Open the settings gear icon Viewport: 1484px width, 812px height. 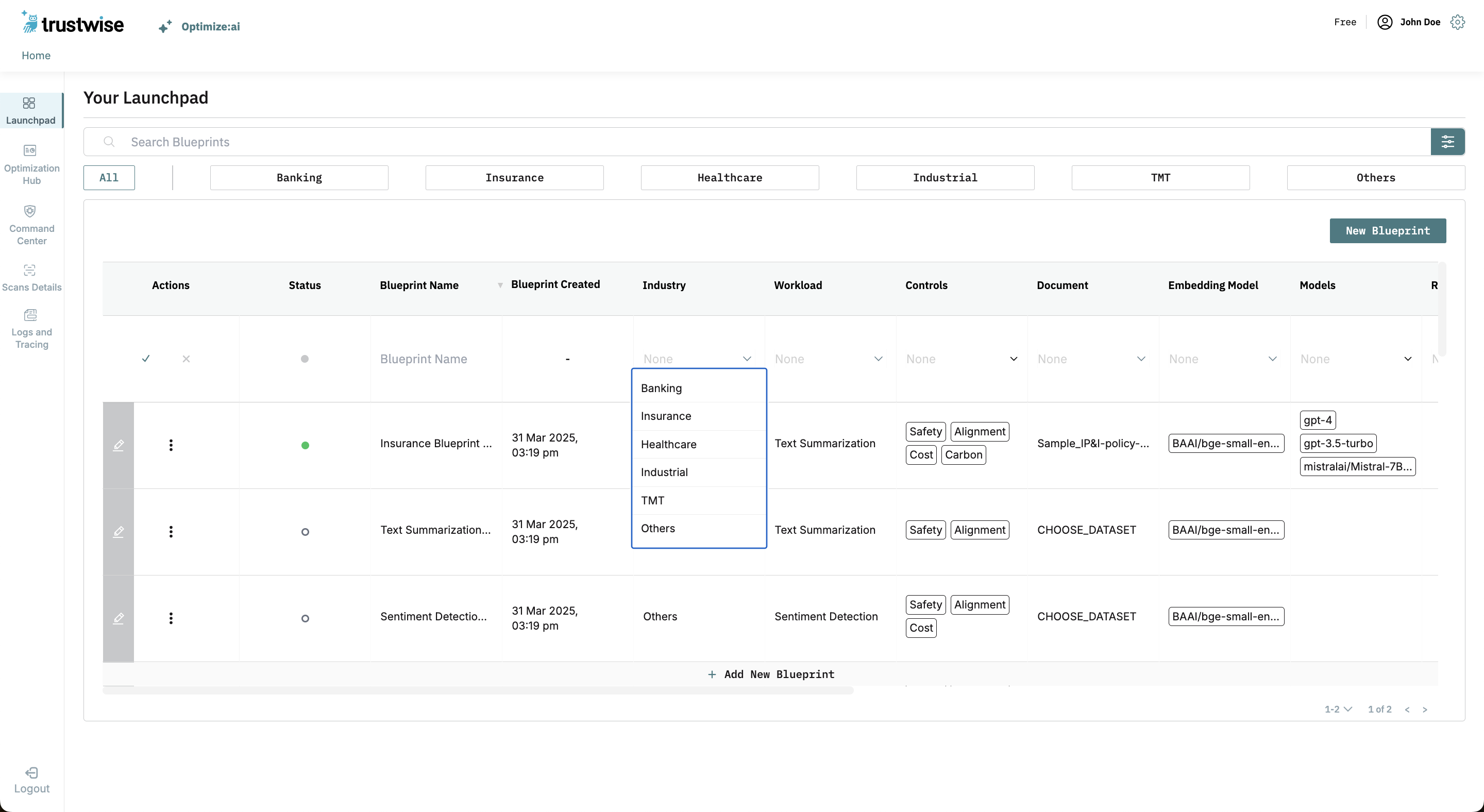point(1458,23)
